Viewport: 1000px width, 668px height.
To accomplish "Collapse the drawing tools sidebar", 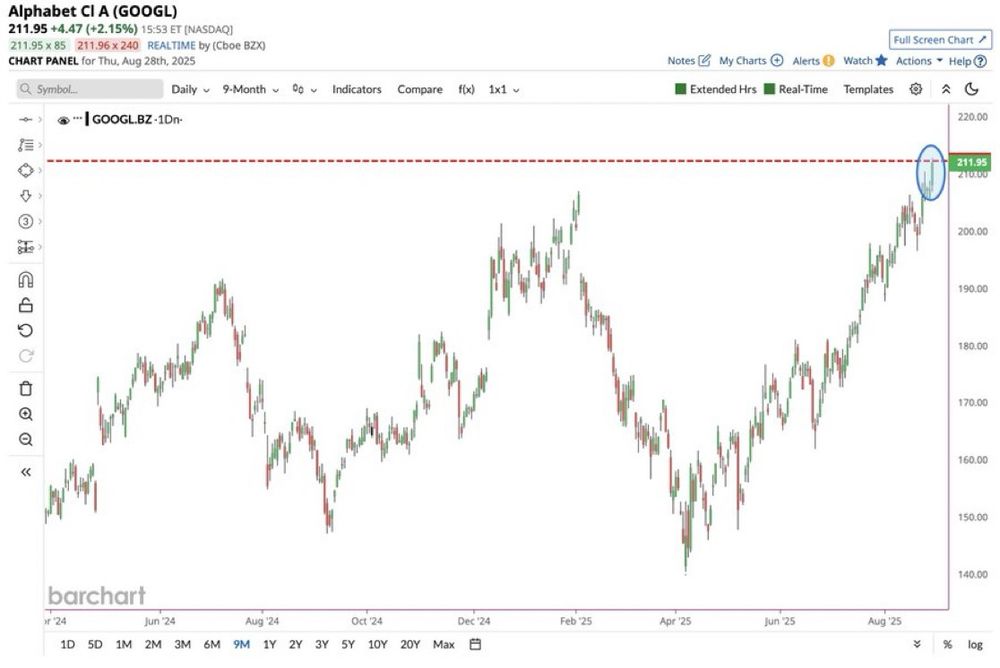I will coord(26,472).
